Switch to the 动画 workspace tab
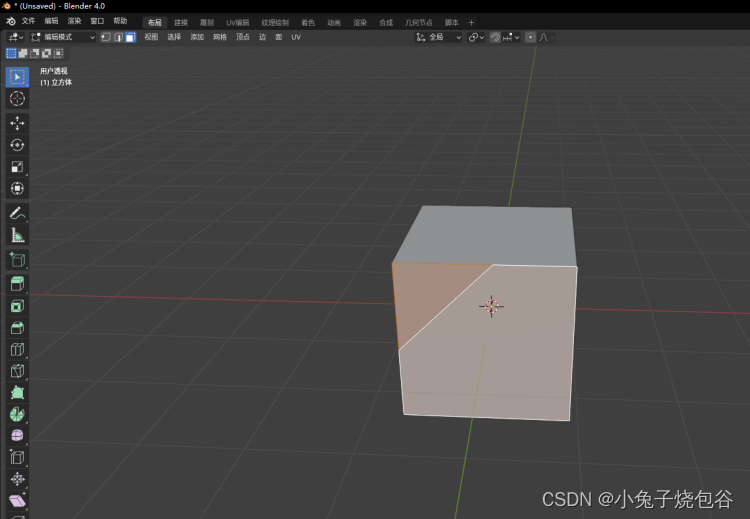This screenshot has width=750, height=519. coord(334,22)
